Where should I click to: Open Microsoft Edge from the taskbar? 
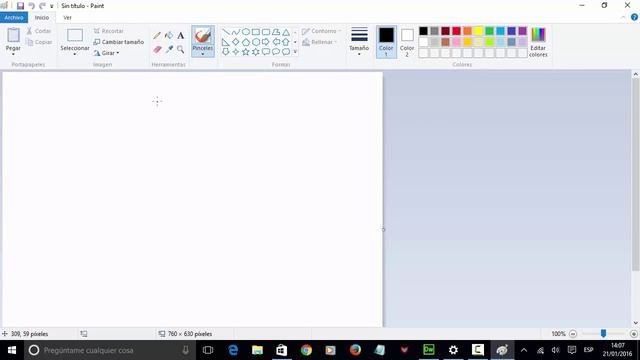[x=233, y=350]
